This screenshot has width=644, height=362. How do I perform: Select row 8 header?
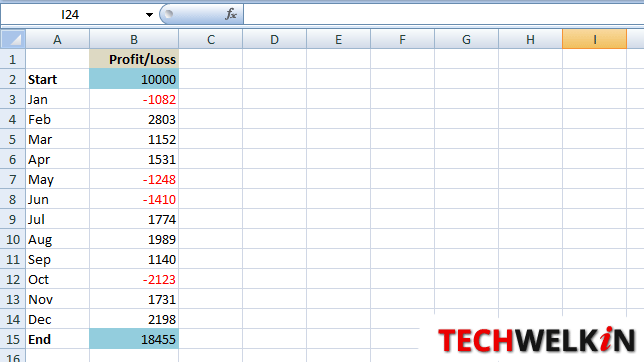pyautogui.click(x=13, y=199)
